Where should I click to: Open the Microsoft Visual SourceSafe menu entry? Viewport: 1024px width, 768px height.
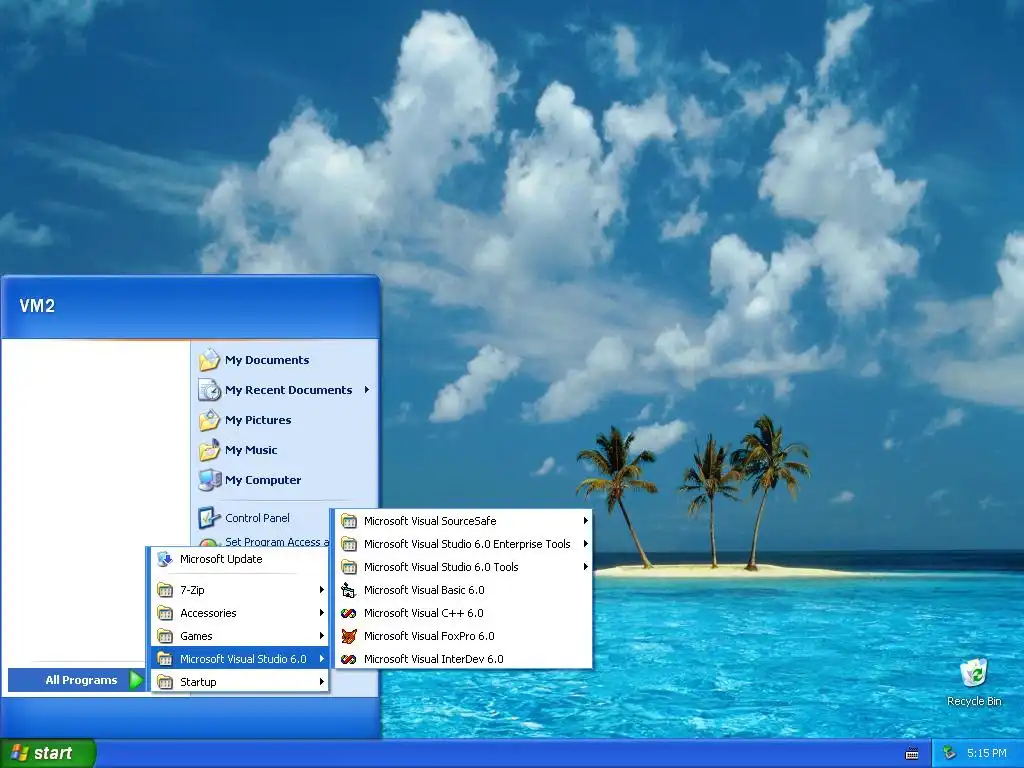tap(463, 521)
